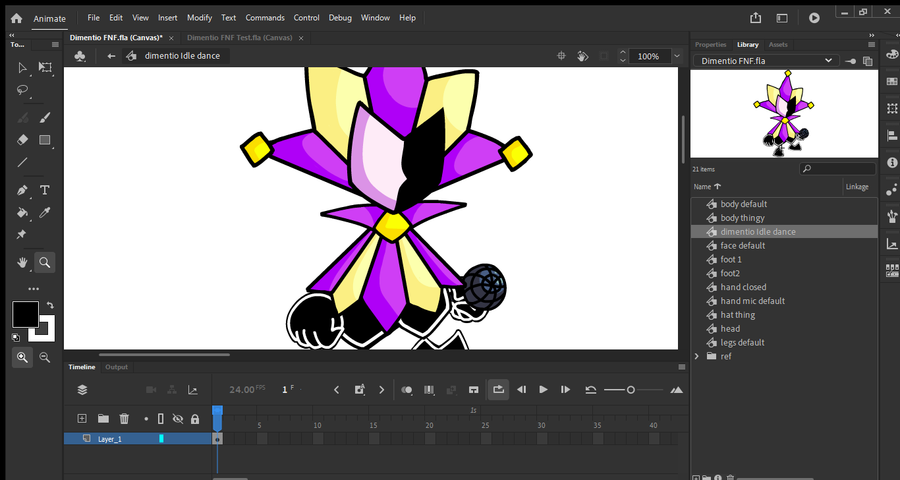Open the Align panel icon

coord(891,136)
